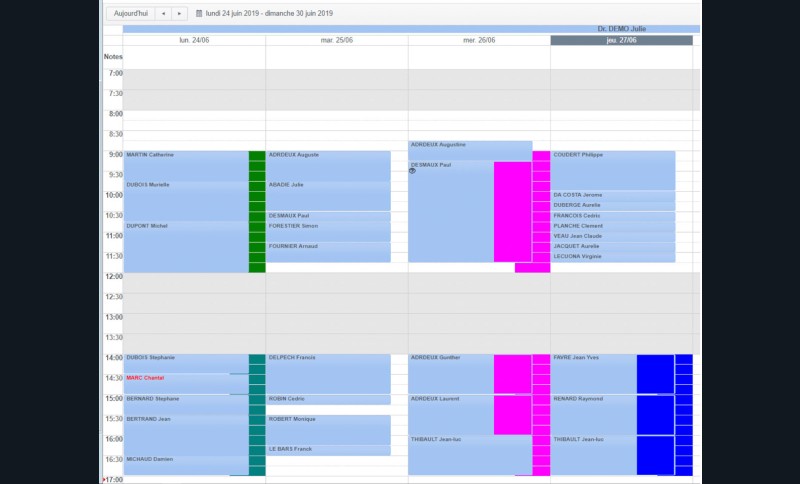
Task: Click the Aujourd'hui button
Action: click(130, 14)
